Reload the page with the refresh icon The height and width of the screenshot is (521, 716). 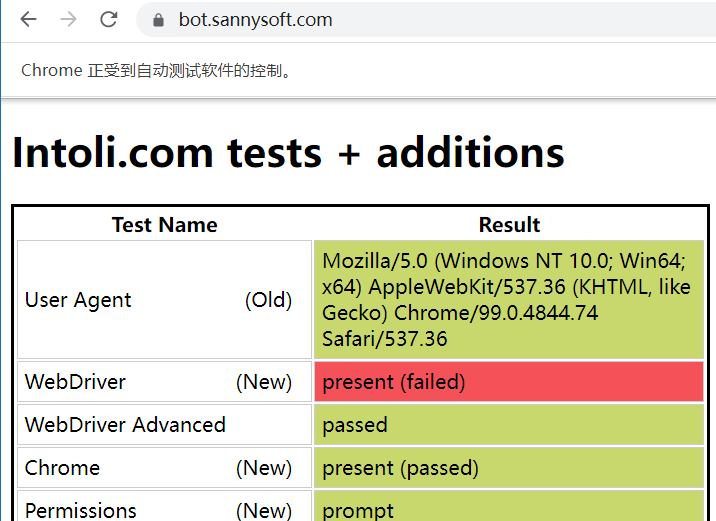coord(109,19)
